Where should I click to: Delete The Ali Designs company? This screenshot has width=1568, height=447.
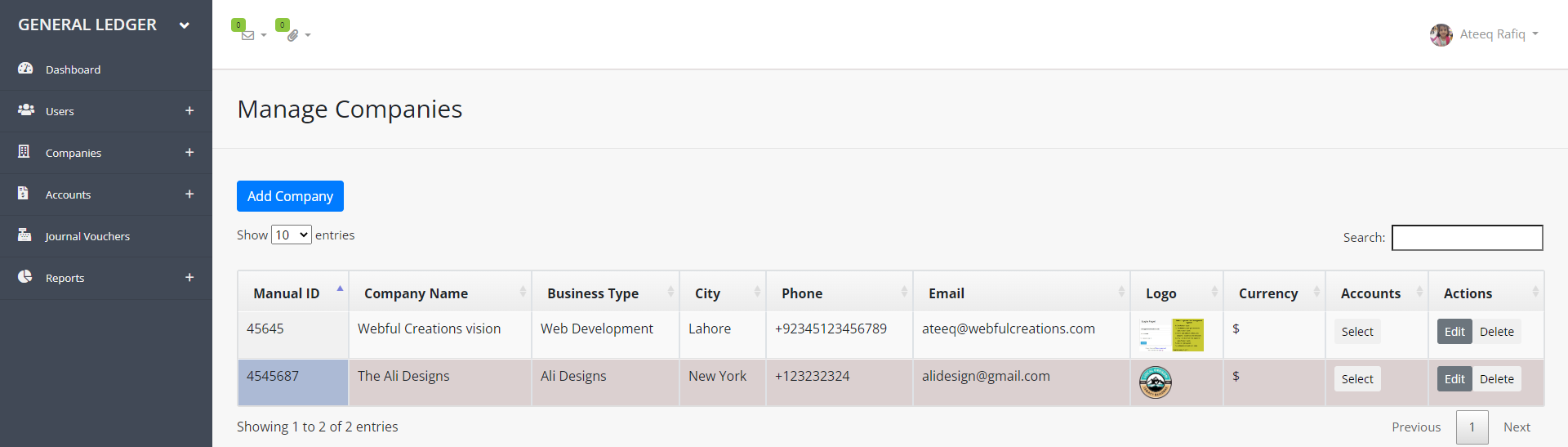(x=1496, y=379)
